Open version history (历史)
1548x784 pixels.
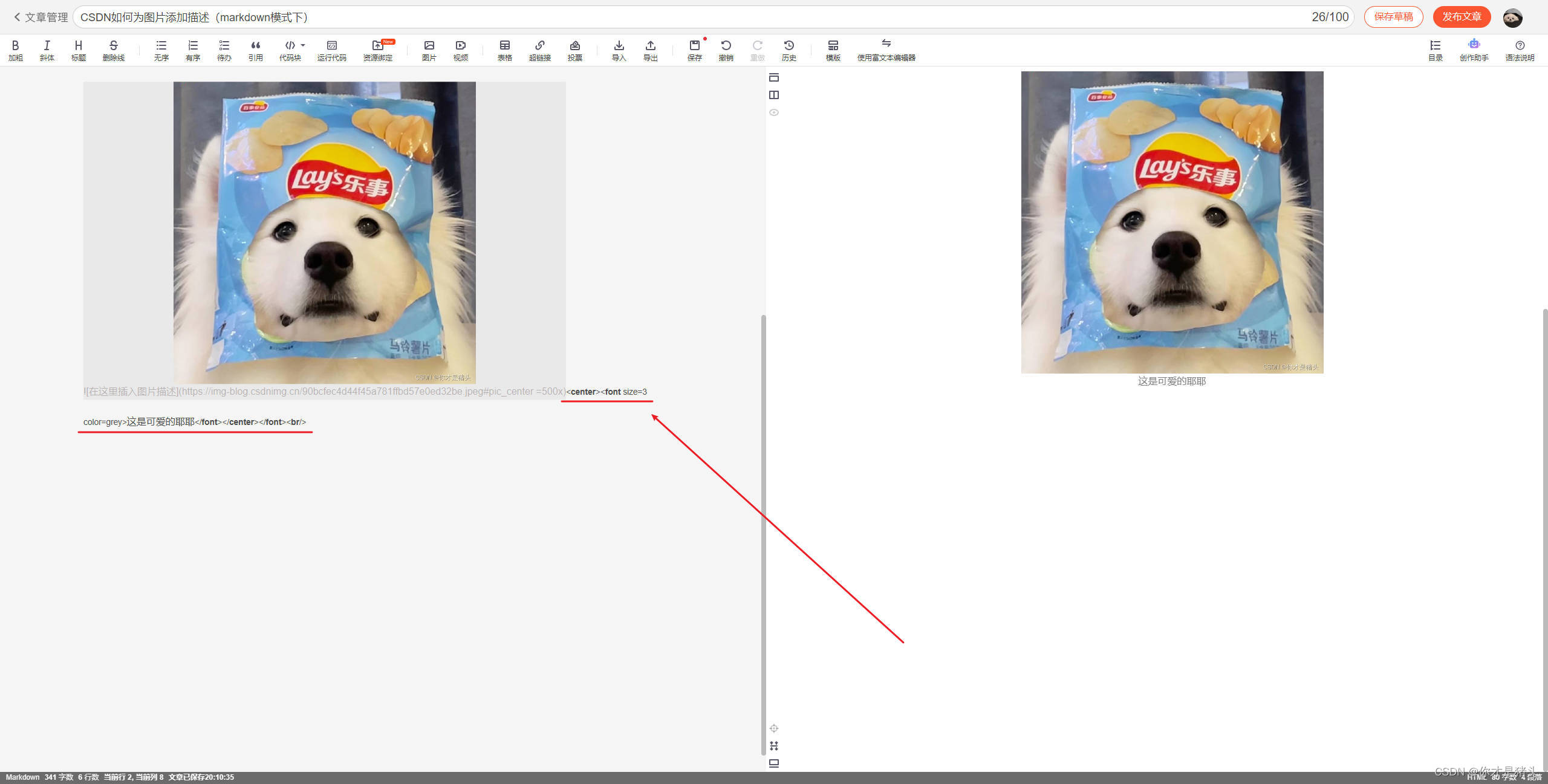pos(789,50)
